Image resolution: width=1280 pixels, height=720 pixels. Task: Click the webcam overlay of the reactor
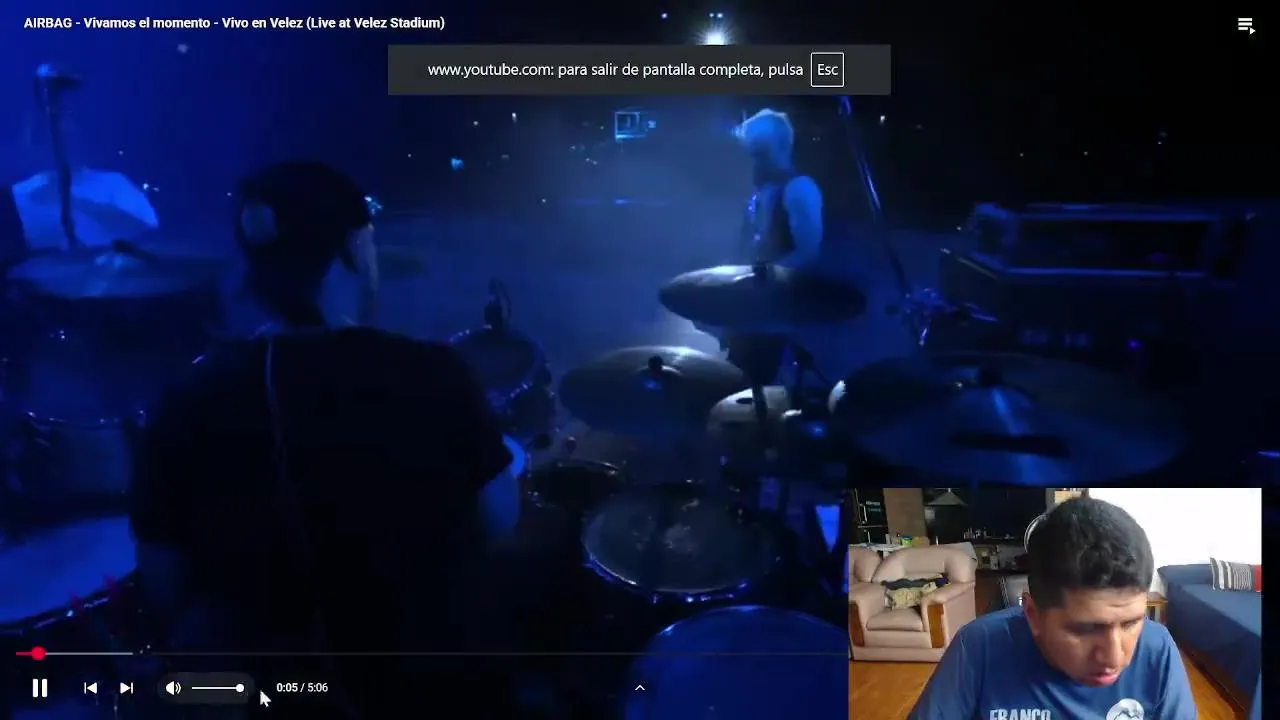click(1055, 604)
